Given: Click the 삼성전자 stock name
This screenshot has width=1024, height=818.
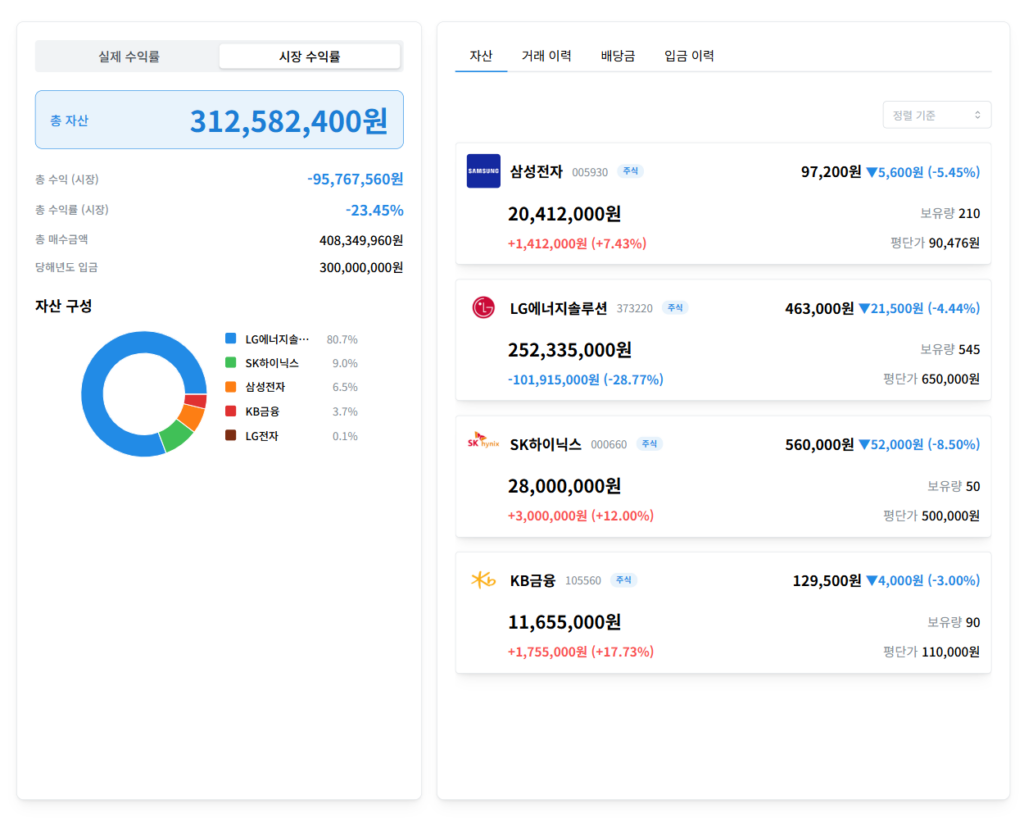Looking at the screenshot, I should [x=536, y=172].
